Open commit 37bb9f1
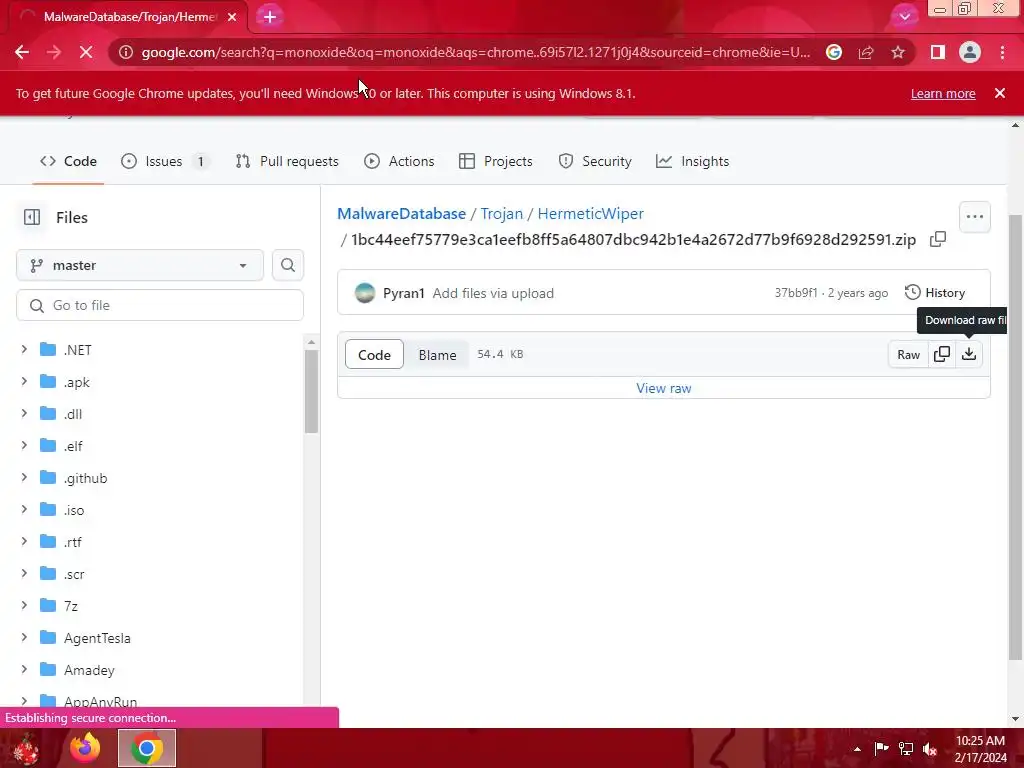This screenshot has width=1024, height=768. [x=795, y=293]
